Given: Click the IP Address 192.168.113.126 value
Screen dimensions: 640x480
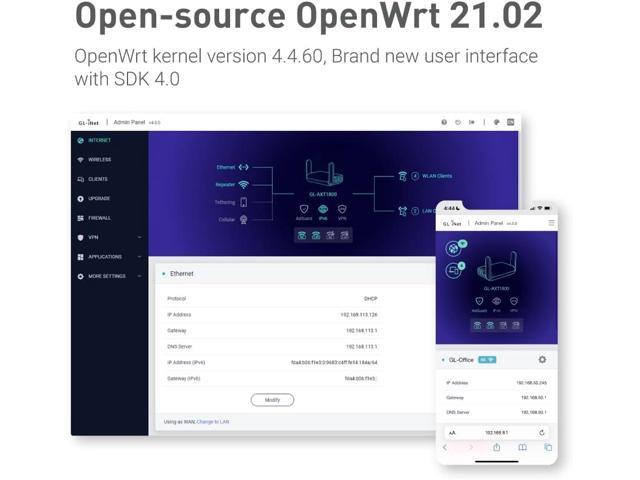Looking at the screenshot, I should point(359,315).
